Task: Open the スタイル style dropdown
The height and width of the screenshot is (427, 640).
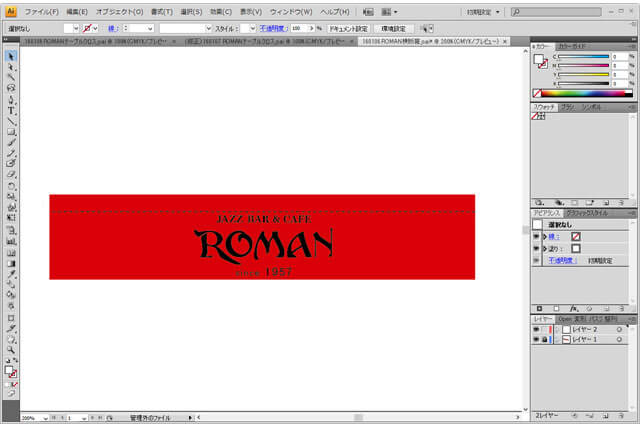Action: (253, 28)
